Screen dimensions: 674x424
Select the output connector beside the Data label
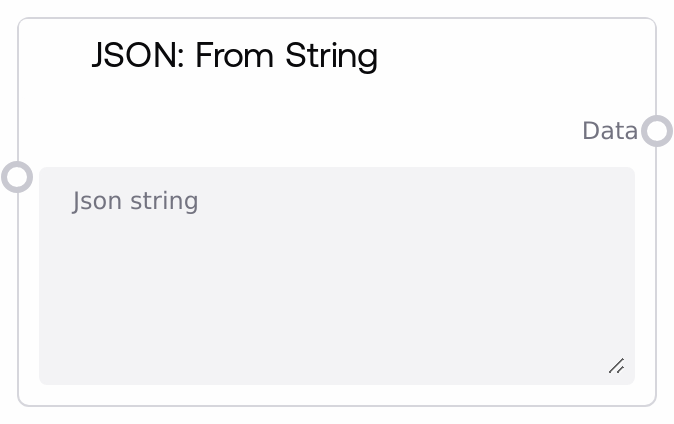click(x=657, y=131)
